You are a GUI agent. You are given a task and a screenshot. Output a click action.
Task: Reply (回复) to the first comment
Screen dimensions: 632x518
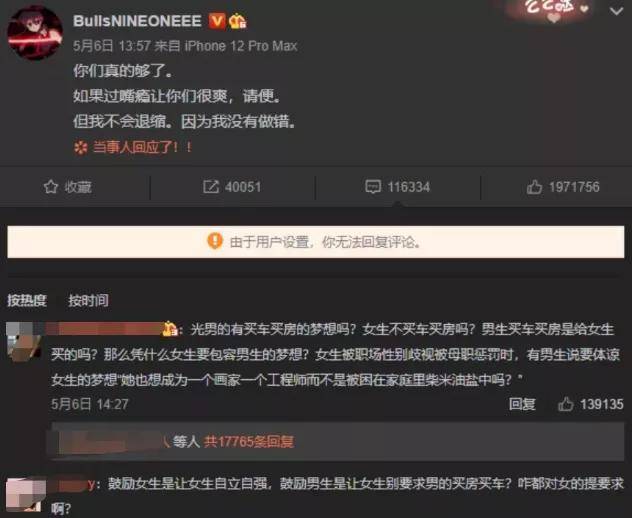pyautogui.click(x=522, y=404)
